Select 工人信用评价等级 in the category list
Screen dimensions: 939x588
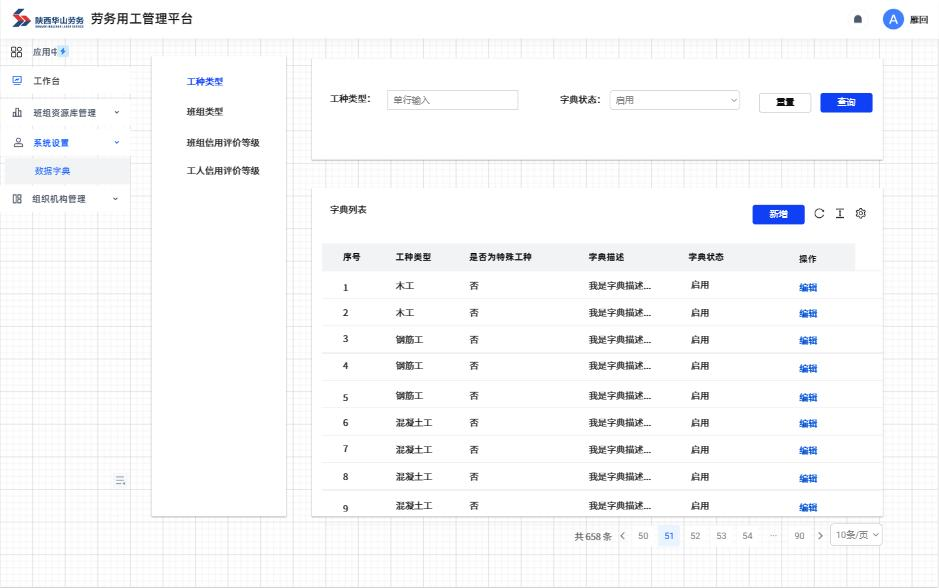[x=223, y=171]
